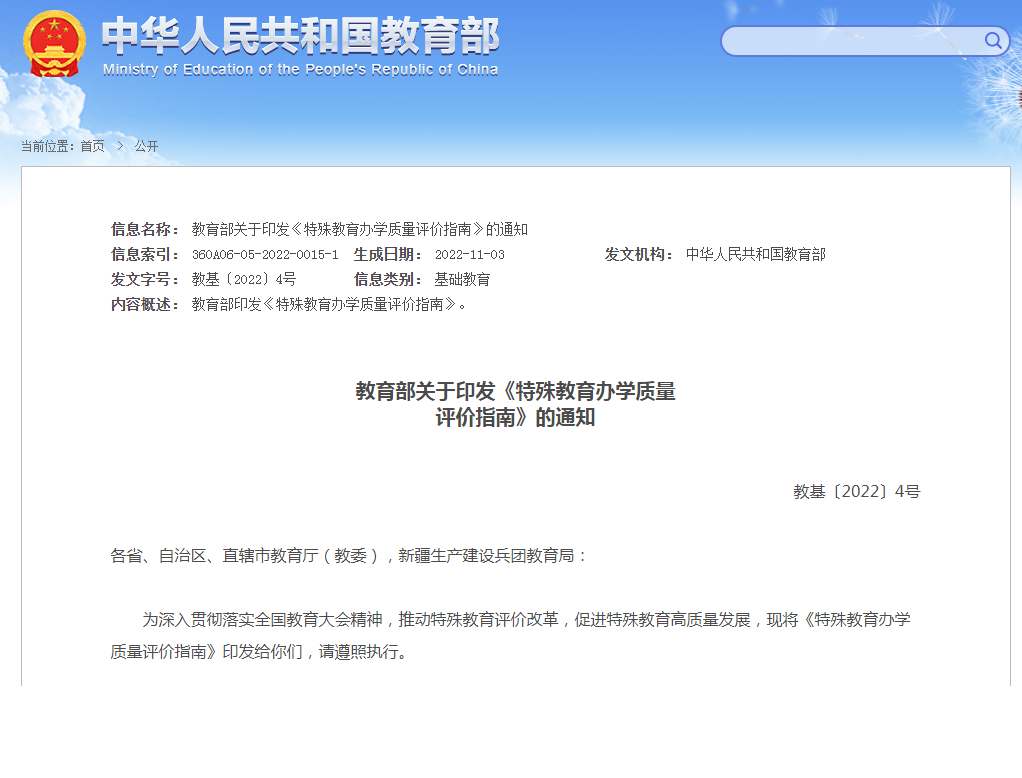Click the generation date 2022-11-03
The height and width of the screenshot is (778, 1022).
[x=469, y=254]
